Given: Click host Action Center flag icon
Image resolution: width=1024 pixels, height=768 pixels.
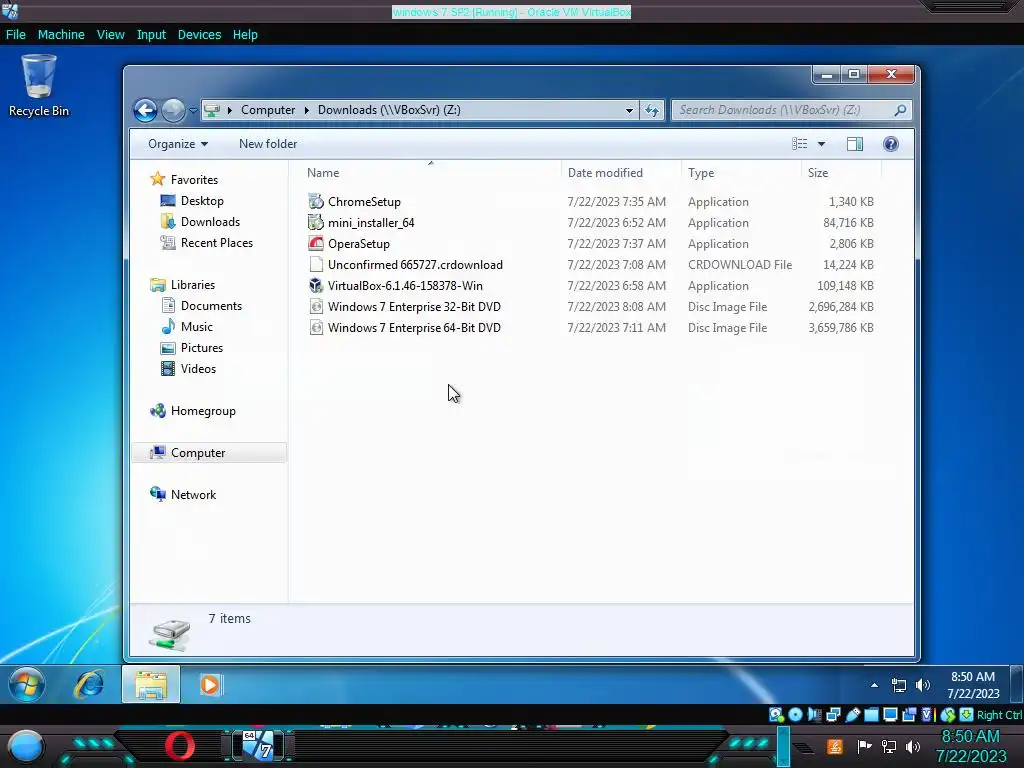Looking at the screenshot, I should (865, 746).
